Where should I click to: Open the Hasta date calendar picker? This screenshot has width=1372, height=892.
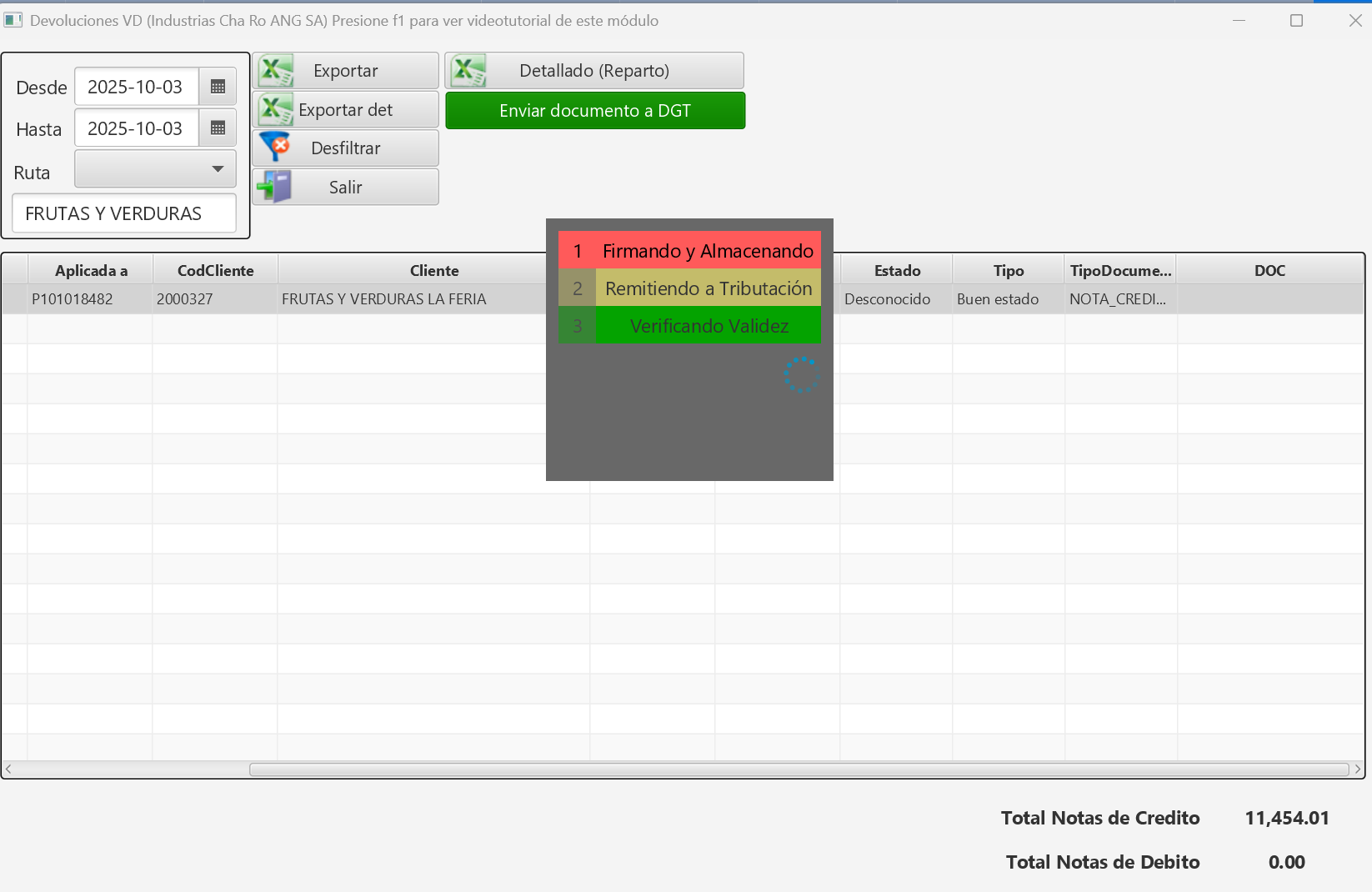point(218,128)
